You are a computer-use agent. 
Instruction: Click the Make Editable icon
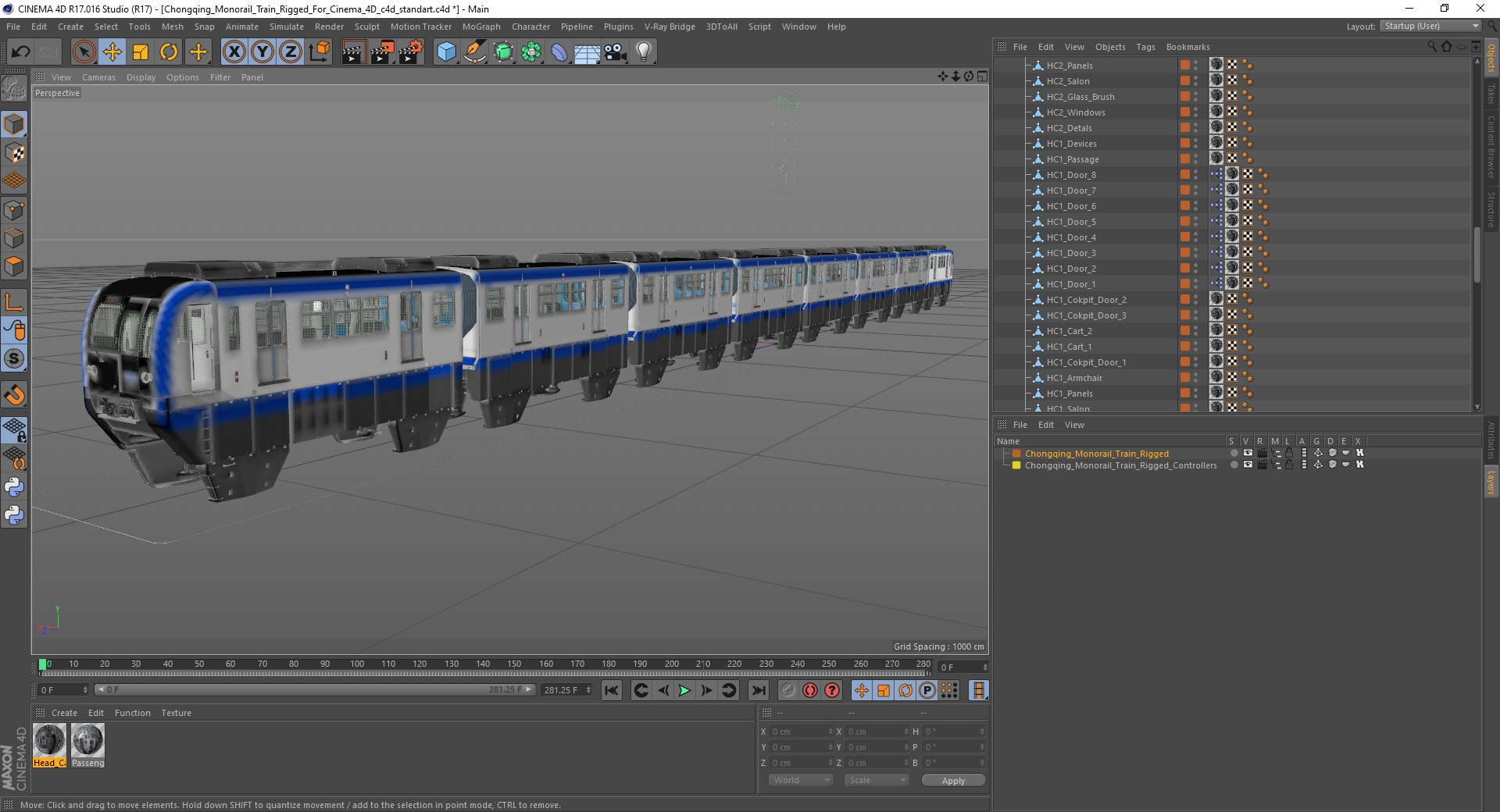[x=14, y=88]
